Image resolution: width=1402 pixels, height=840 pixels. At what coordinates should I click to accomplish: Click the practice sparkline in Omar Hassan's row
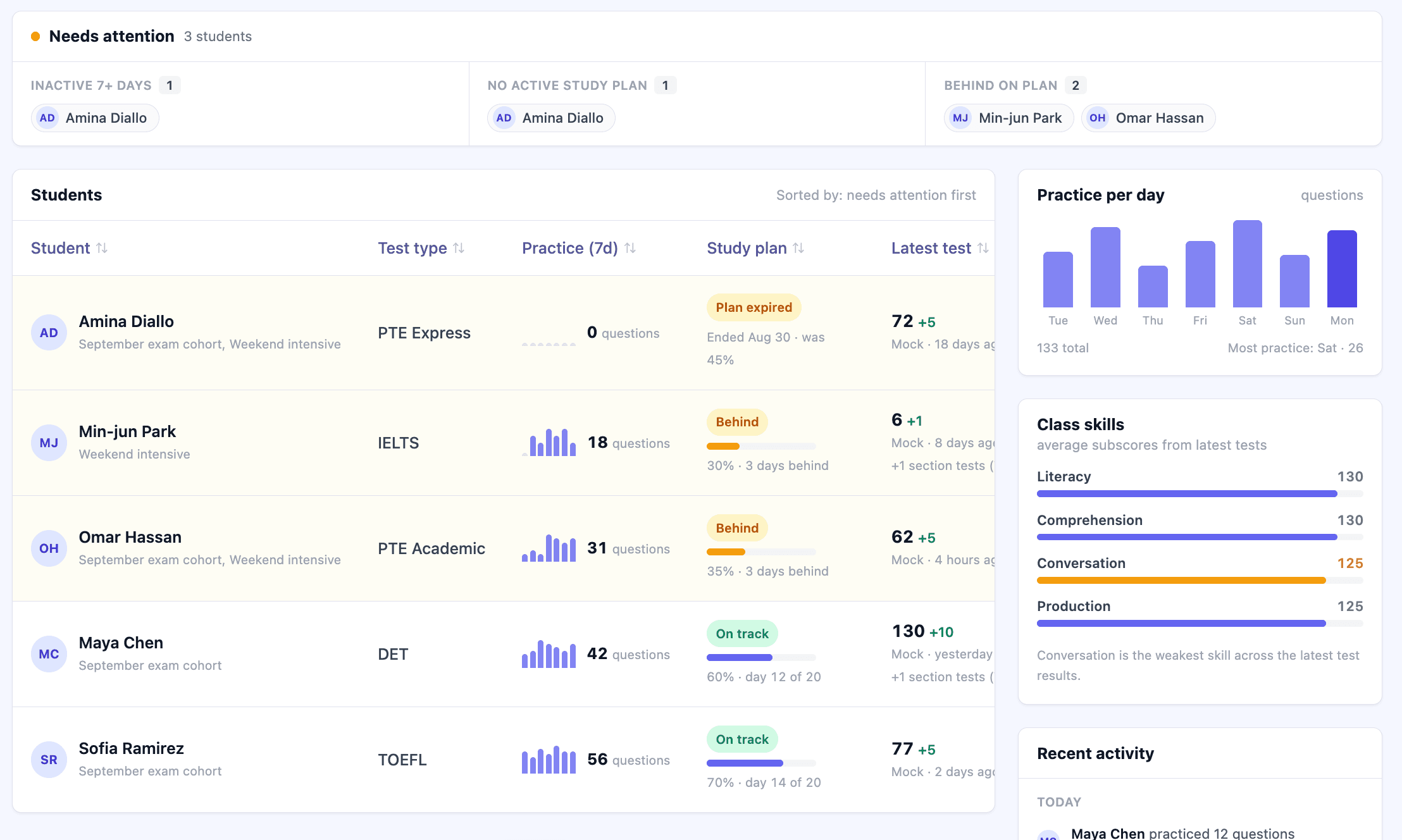coord(549,548)
